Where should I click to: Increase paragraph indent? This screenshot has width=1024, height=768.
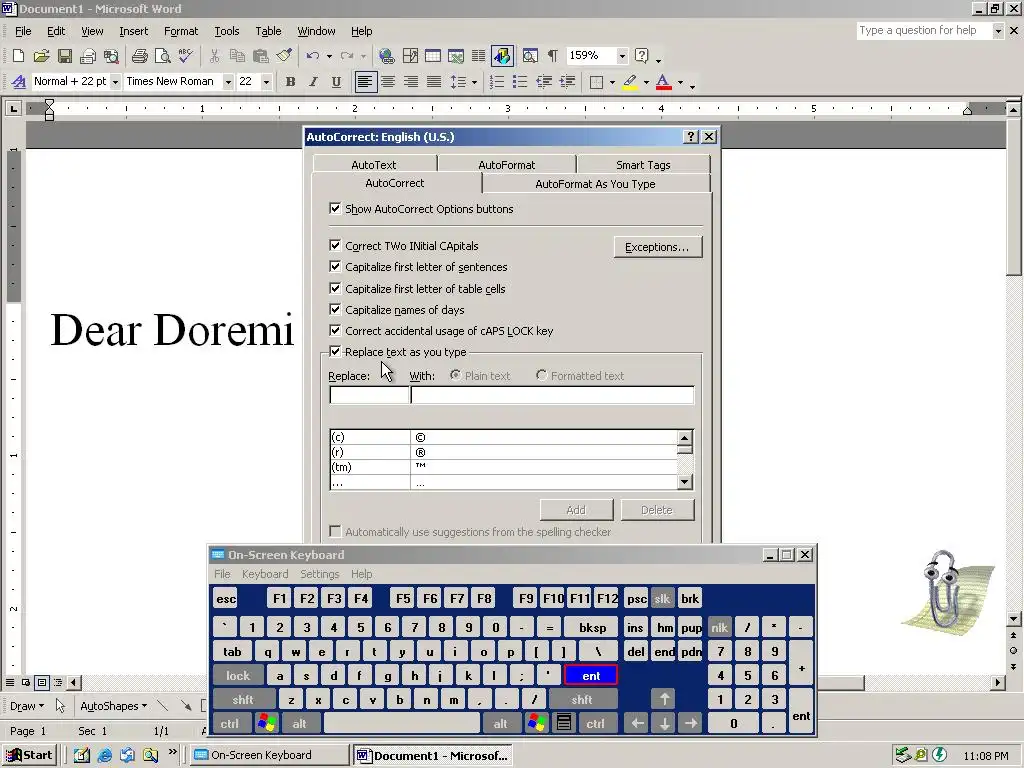[567, 82]
